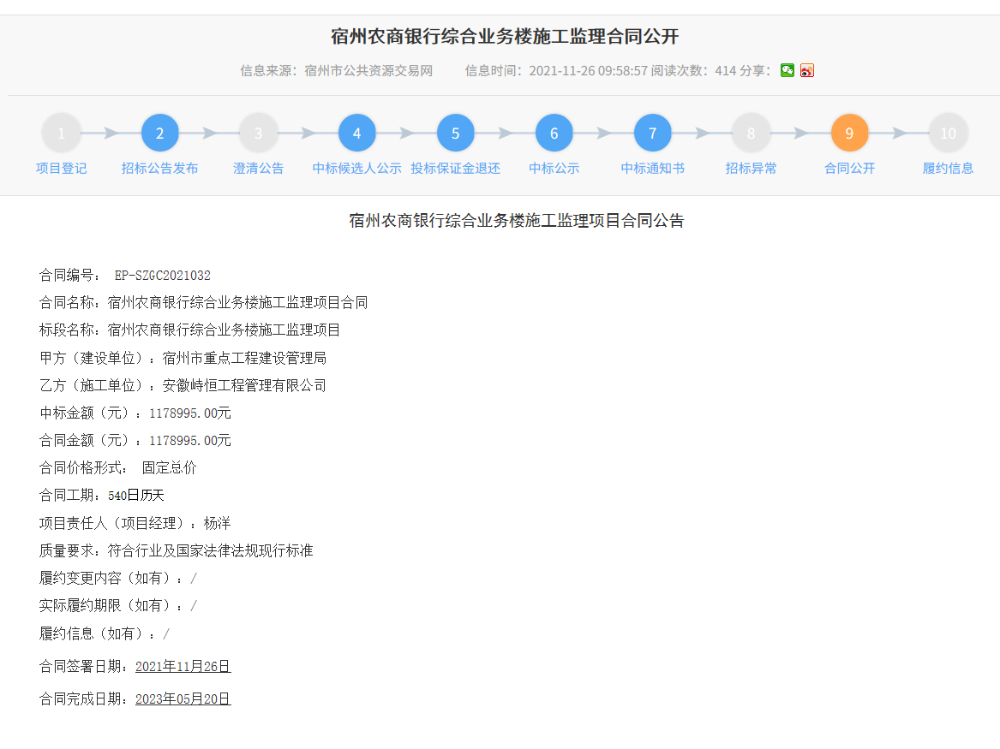
Task: Click price form value 固定总价
Action: click(169, 468)
